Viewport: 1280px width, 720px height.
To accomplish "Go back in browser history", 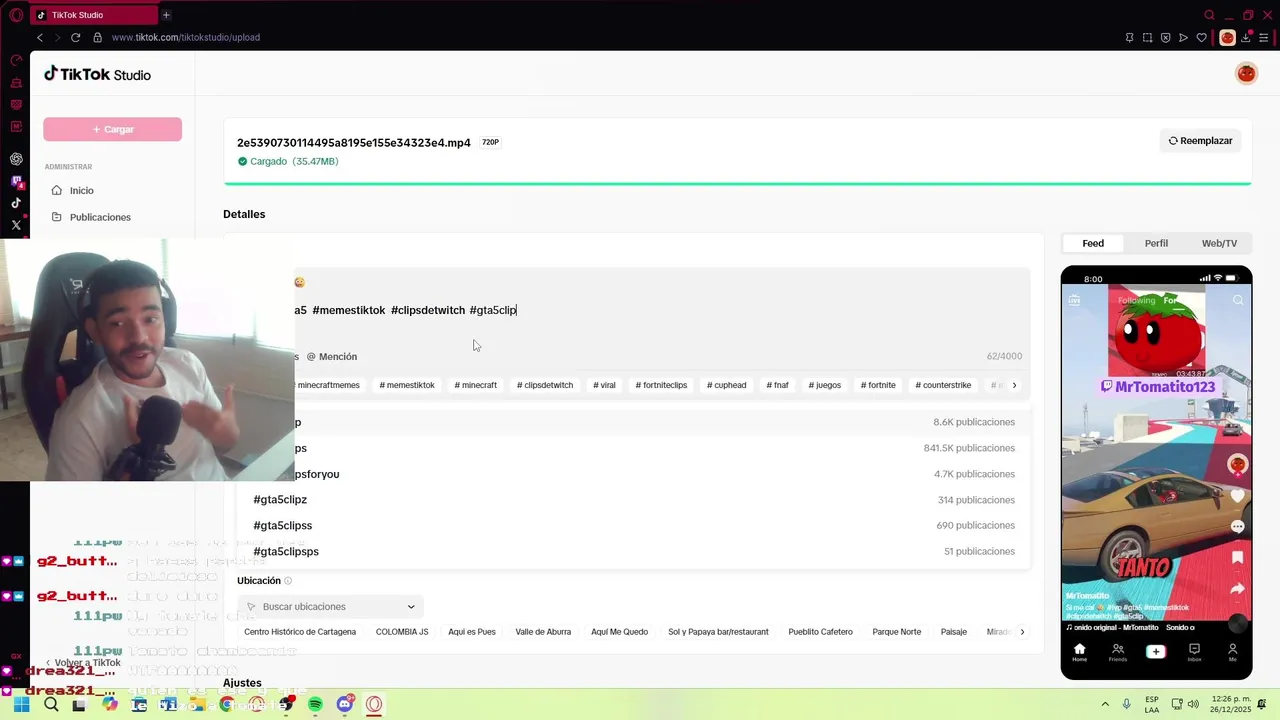I will (40, 37).
